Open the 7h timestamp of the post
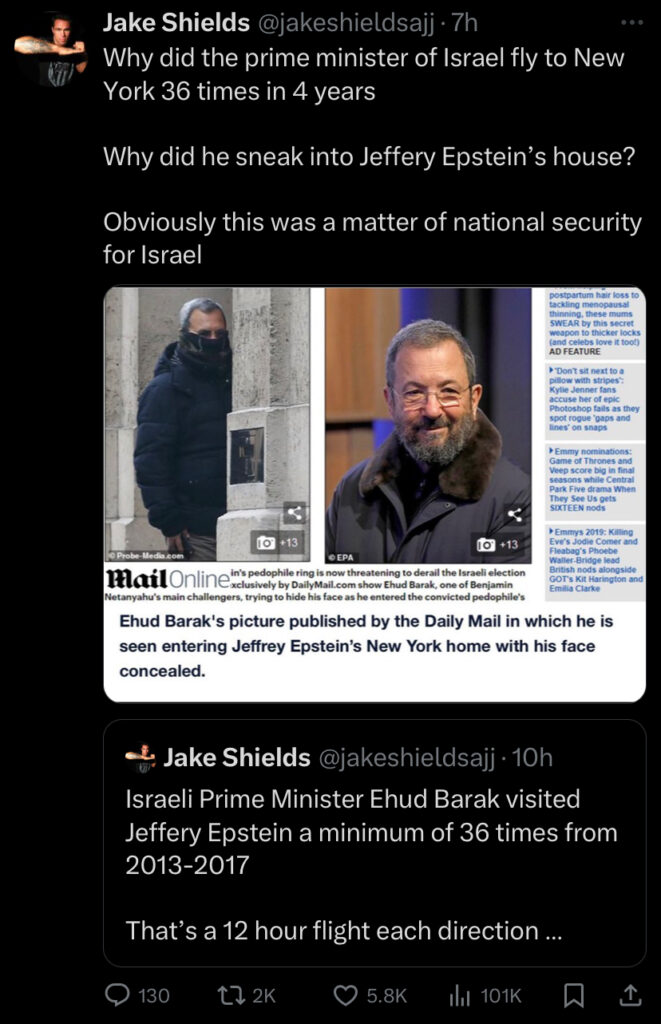The height and width of the screenshot is (1024, 661). pyautogui.click(x=465, y=23)
